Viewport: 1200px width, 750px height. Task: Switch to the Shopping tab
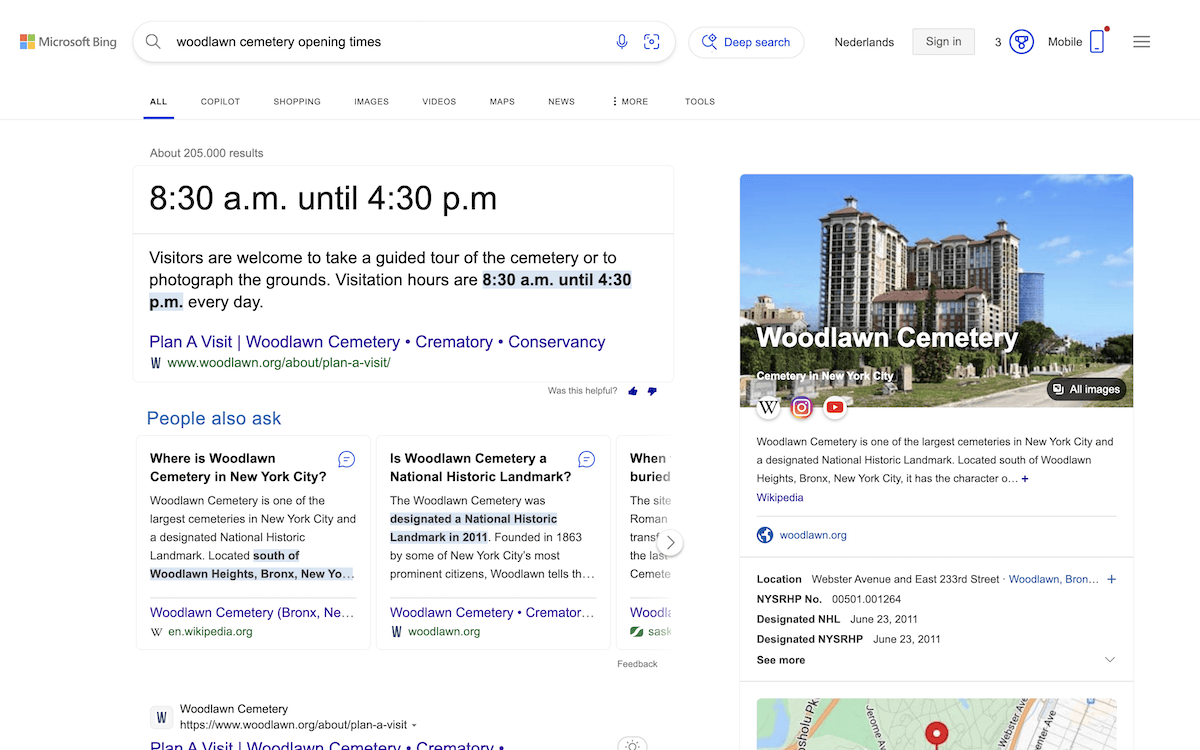(x=297, y=101)
